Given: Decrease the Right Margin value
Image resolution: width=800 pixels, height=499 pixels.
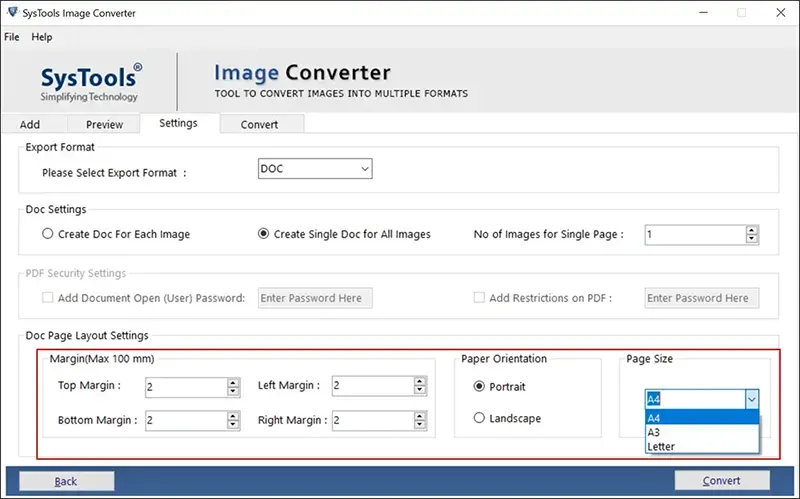Looking at the screenshot, I should 420,426.
